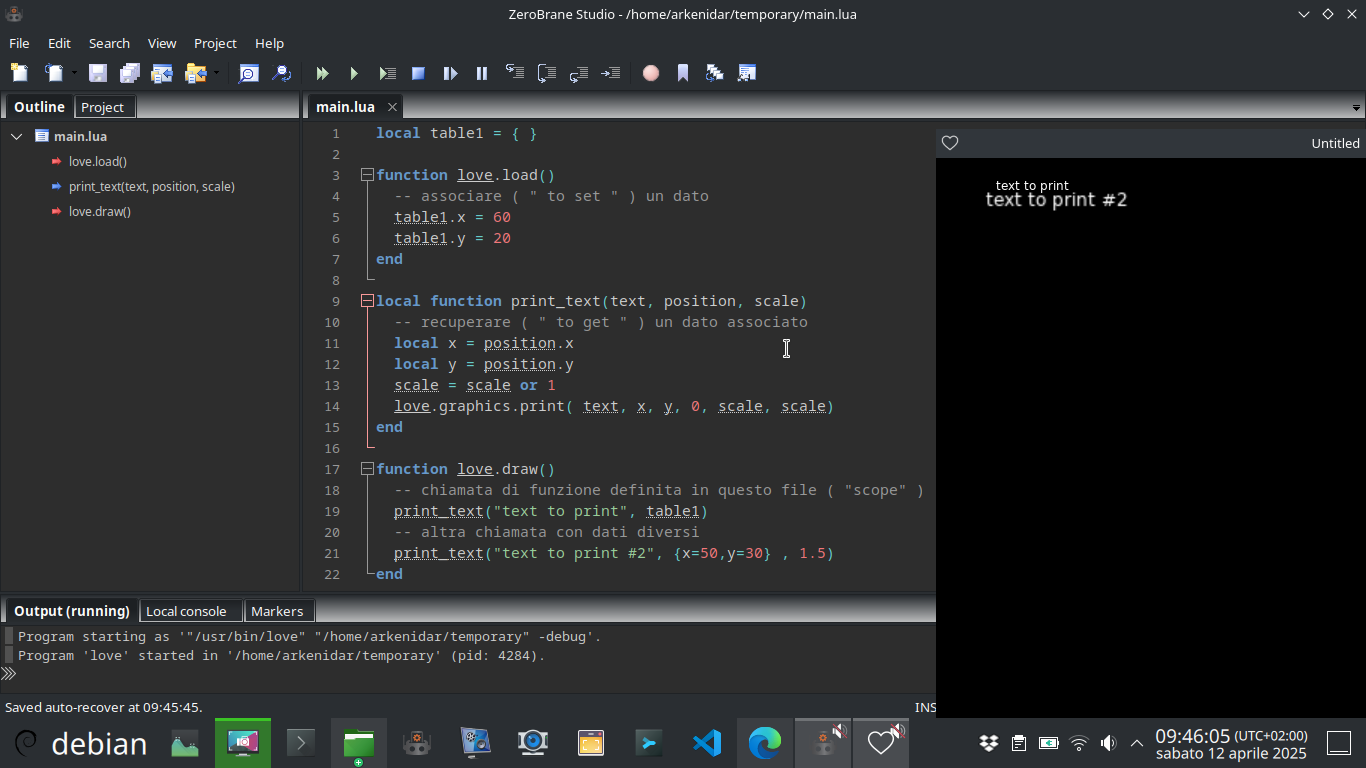Start debugging with single green arrow
1366x768 pixels.
tap(354, 73)
